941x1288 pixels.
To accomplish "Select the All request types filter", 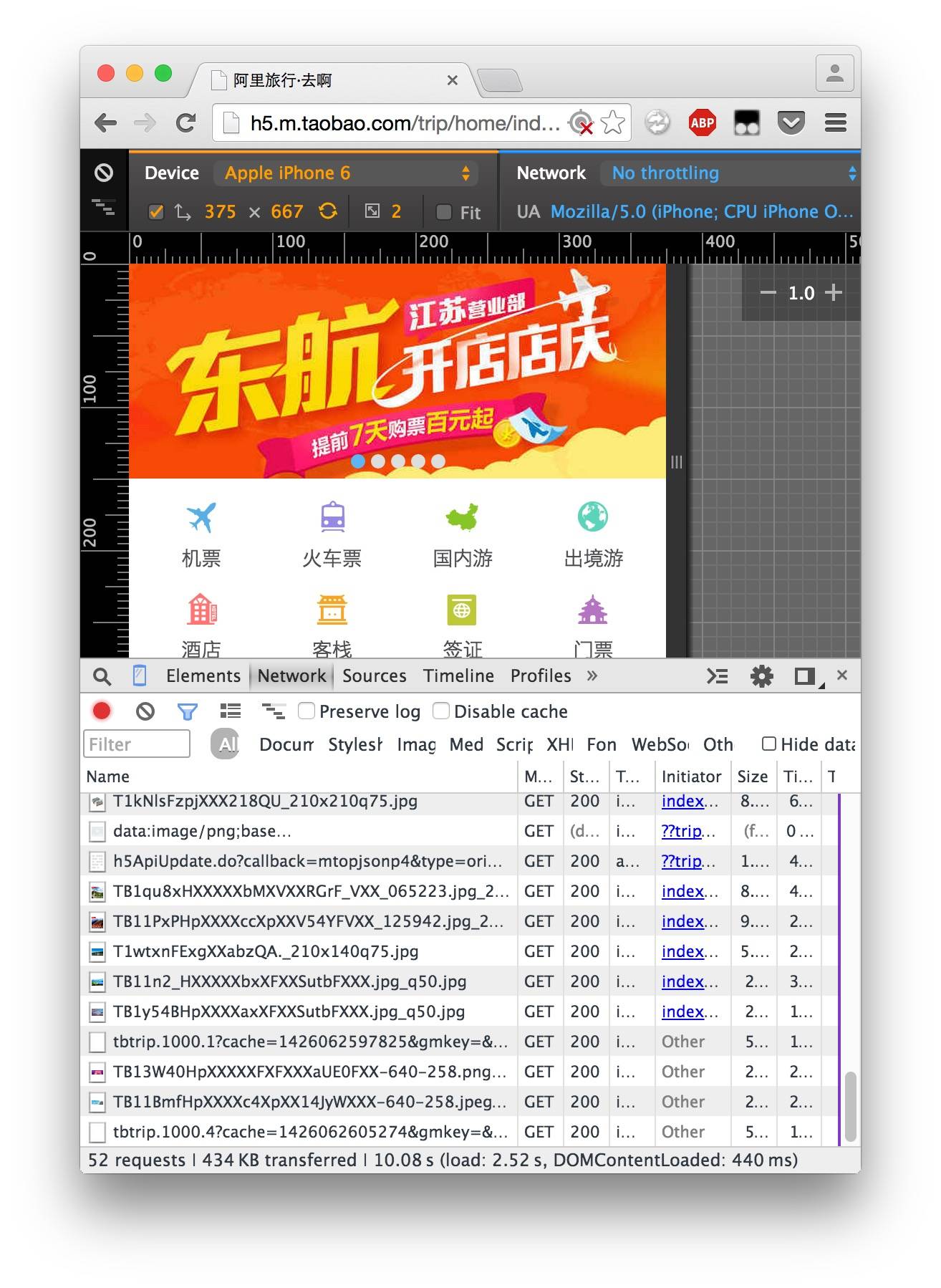I will tap(226, 744).
